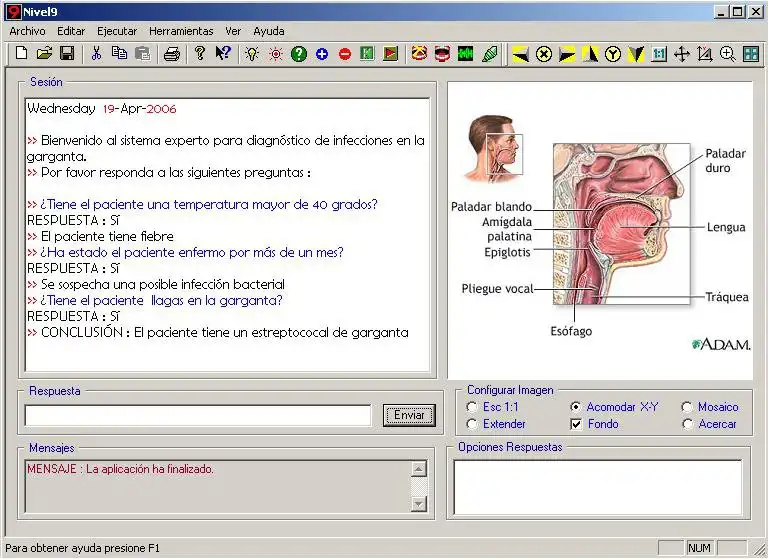The image size is (768, 559).
Task: Click the 'El paciente tiene fiebre' line
Action: coord(100,236)
